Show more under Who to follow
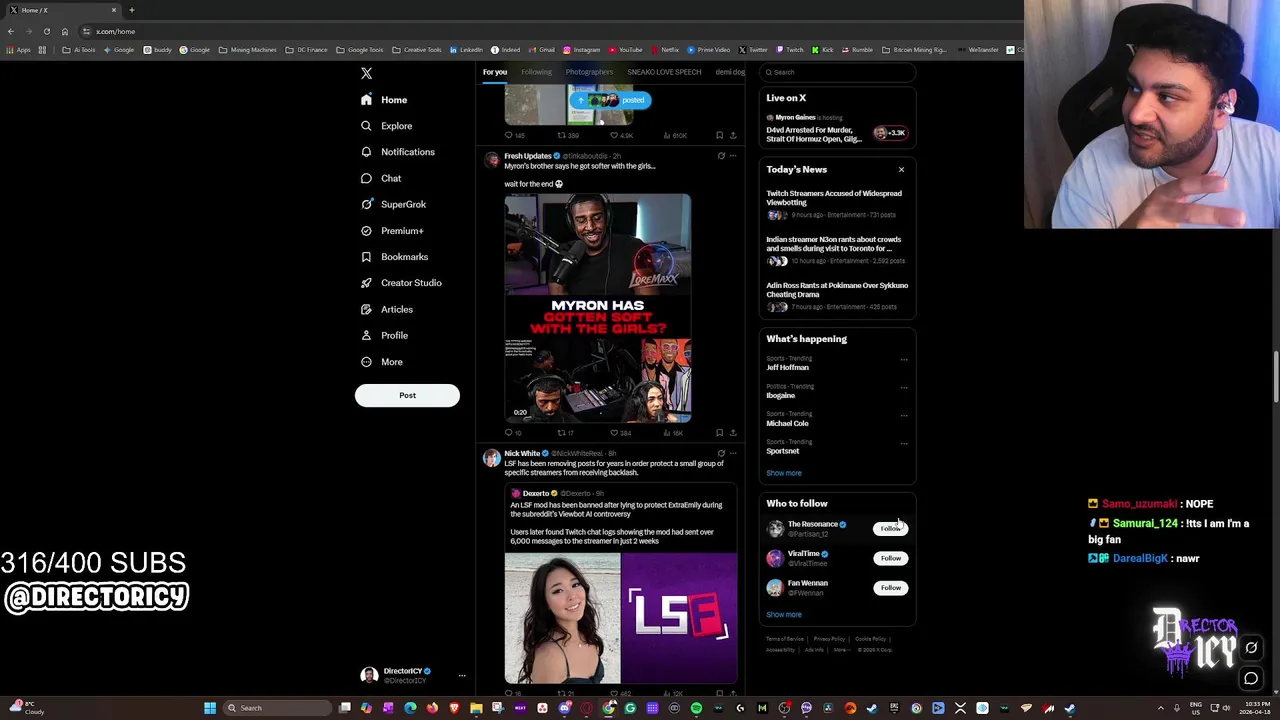This screenshot has height=720, width=1280. coord(784,615)
